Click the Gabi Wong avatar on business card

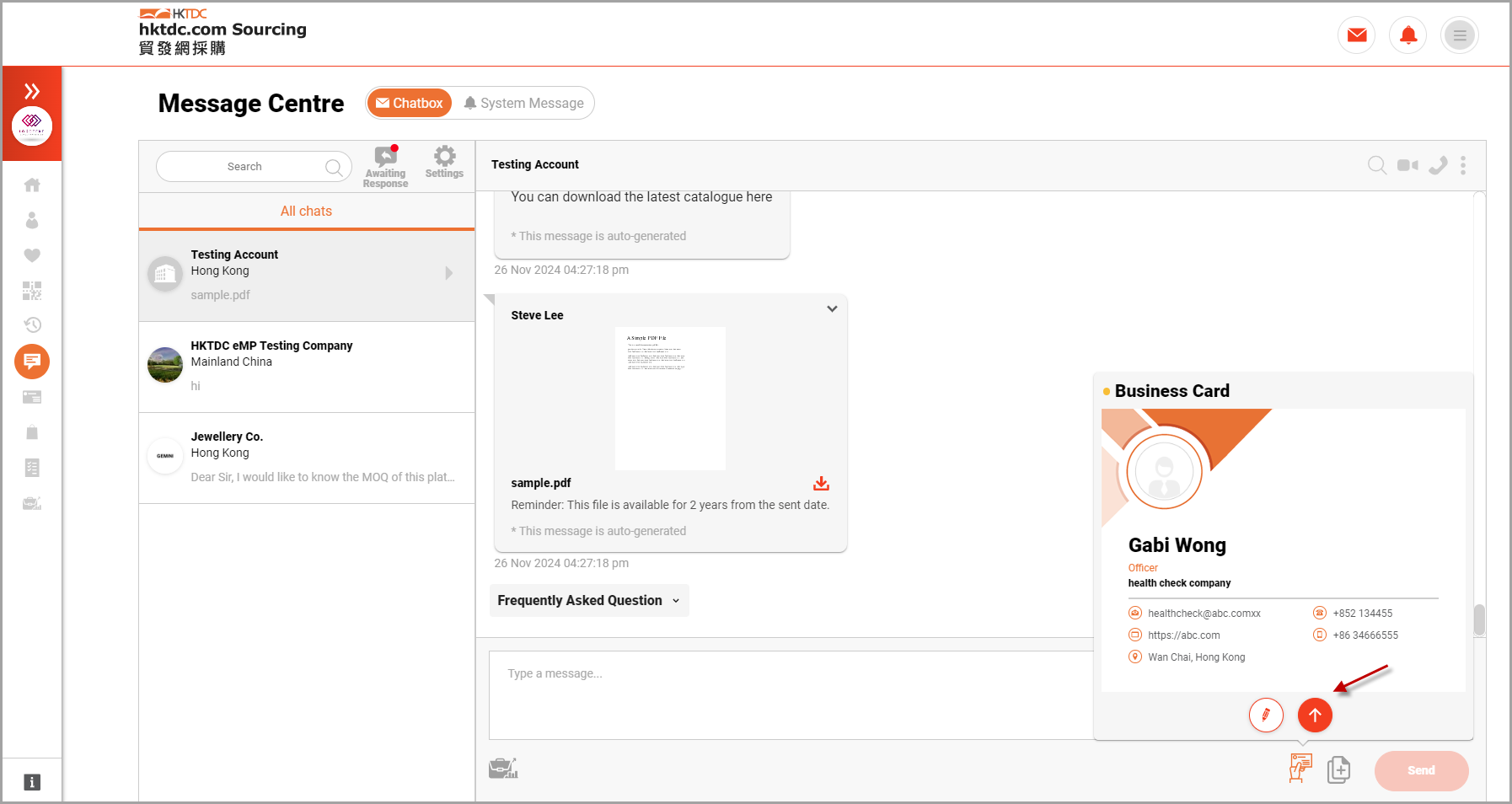click(x=1164, y=472)
